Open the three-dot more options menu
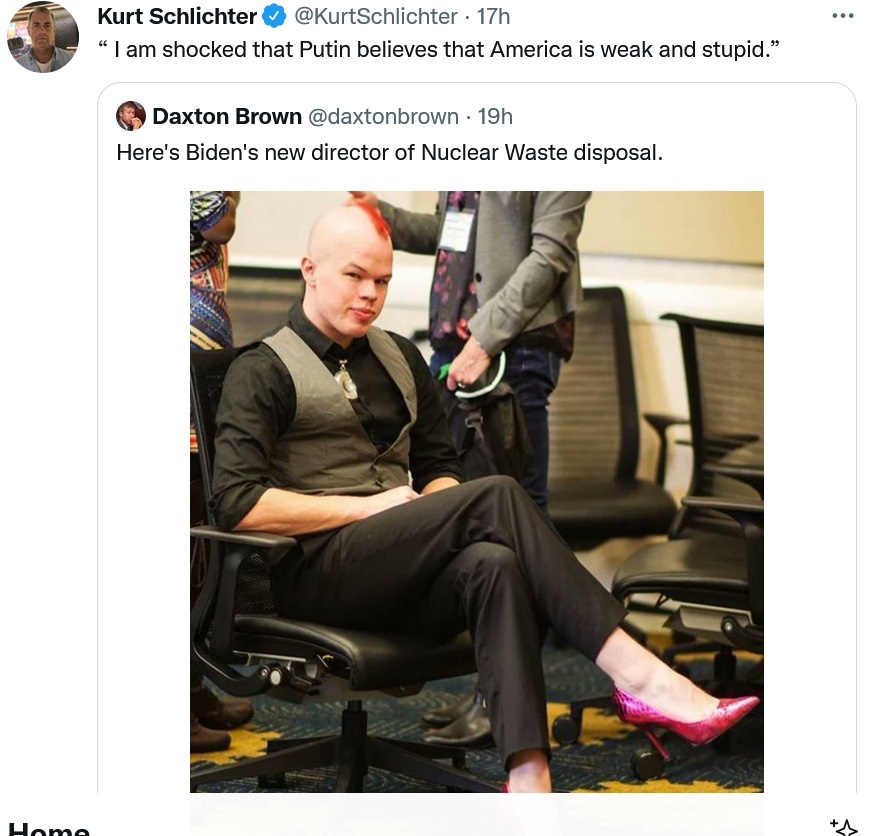 pyautogui.click(x=843, y=16)
